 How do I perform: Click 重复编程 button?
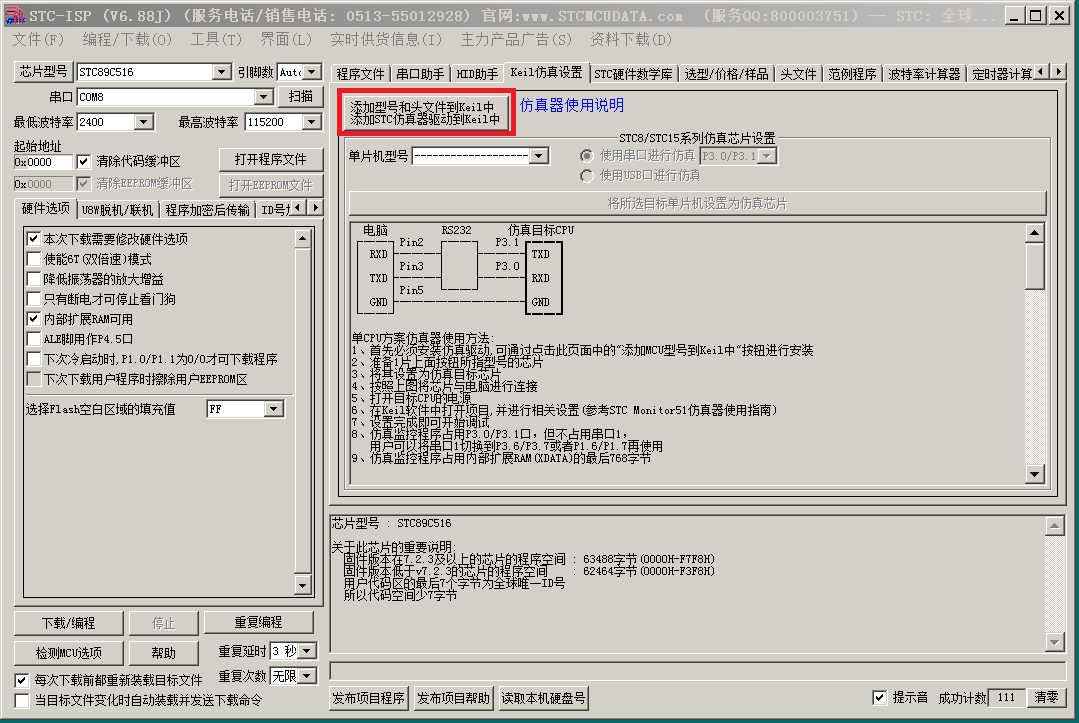pos(258,623)
